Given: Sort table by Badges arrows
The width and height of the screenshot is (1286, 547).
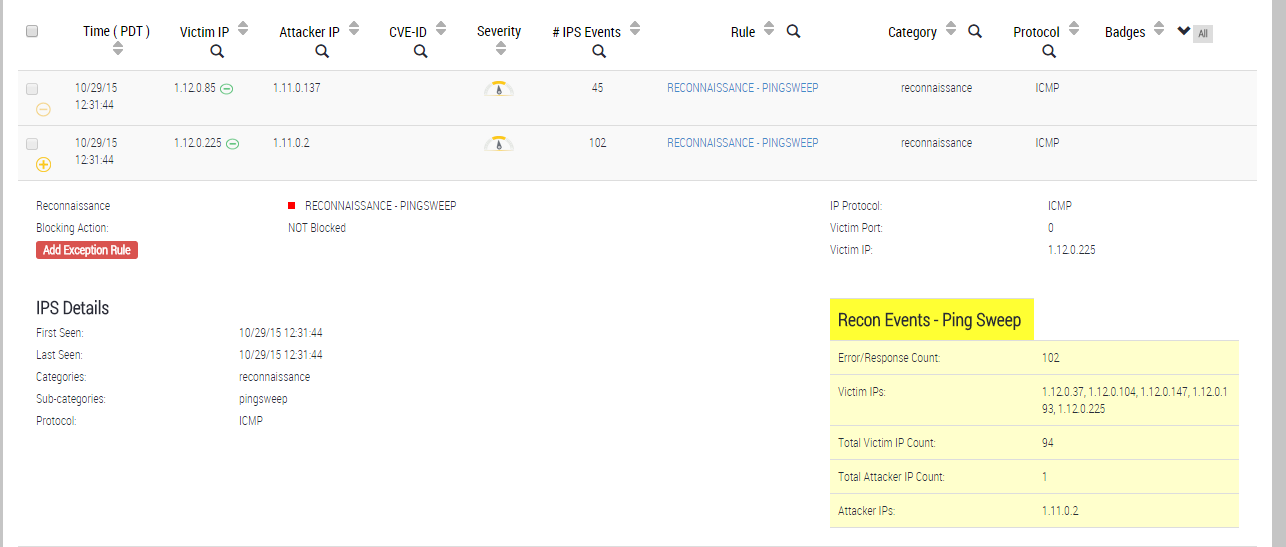Looking at the screenshot, I should [1158, 29].
